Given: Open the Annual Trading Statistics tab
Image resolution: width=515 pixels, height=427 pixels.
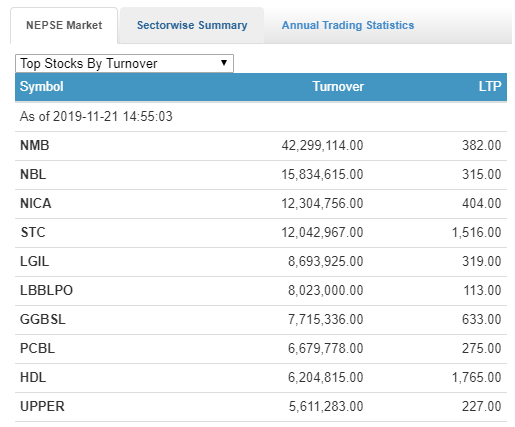Looking at the screenshot, I should pos(348,25).
